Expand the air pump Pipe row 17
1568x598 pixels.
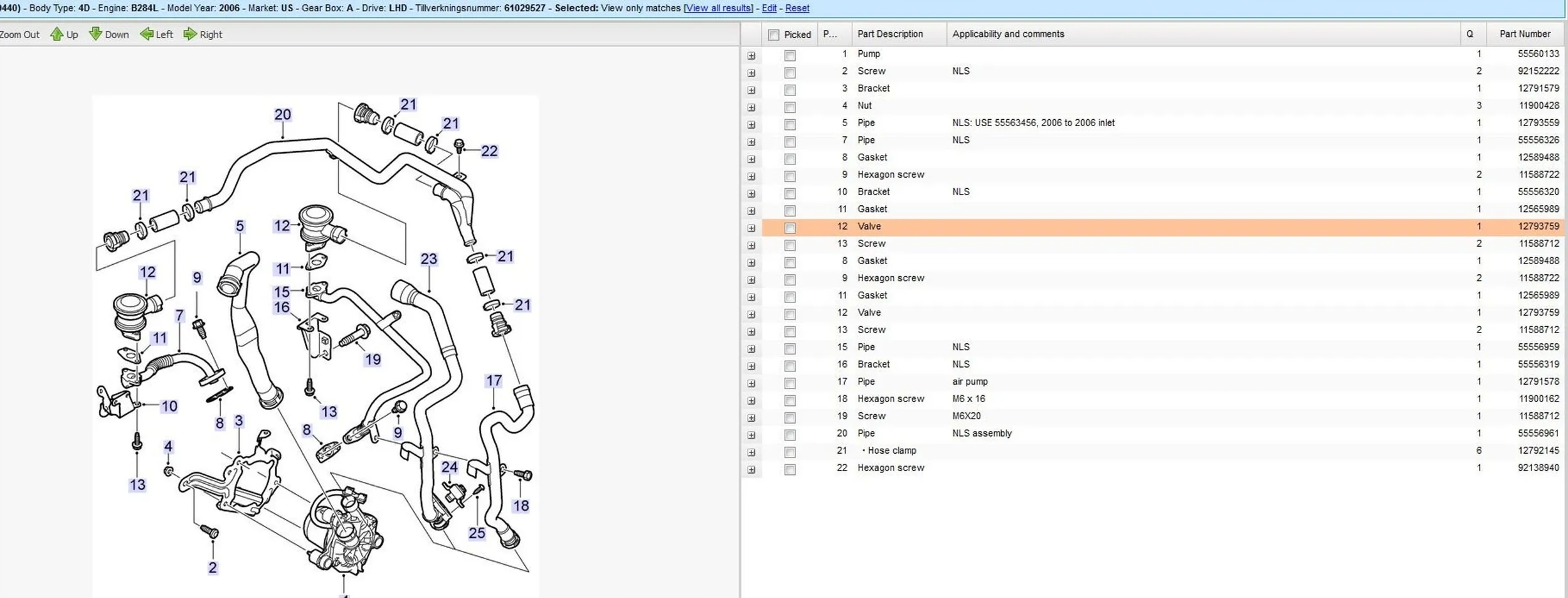(751, 383)
